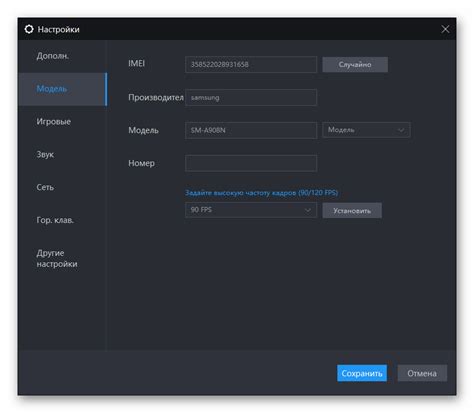
Task: Expand the Модель preset dropdown
Action: pyautogui.click(x=366, y=130)
